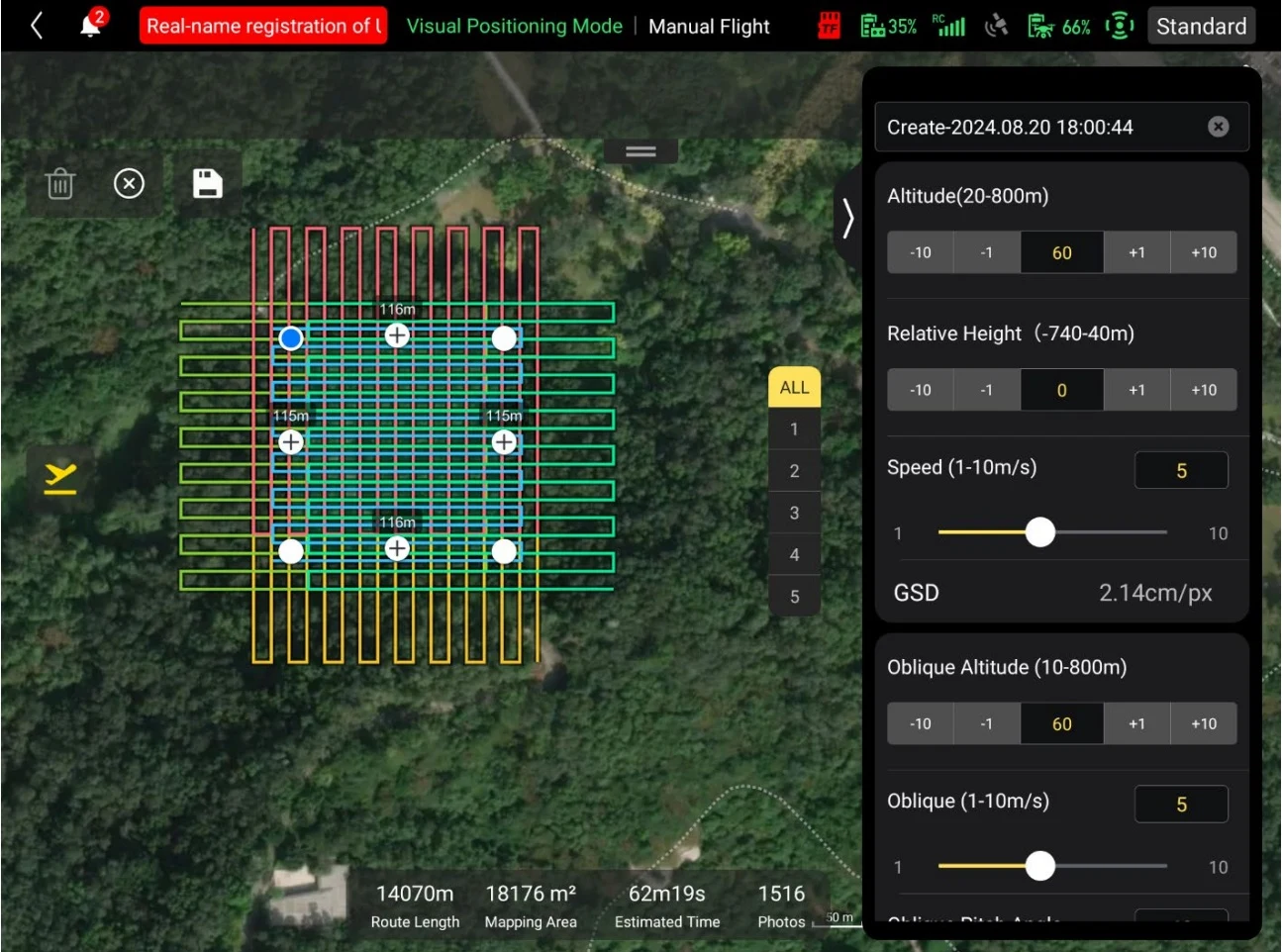Show route 5 only
The image size is (1282, 952).
(x=794, y=597)
